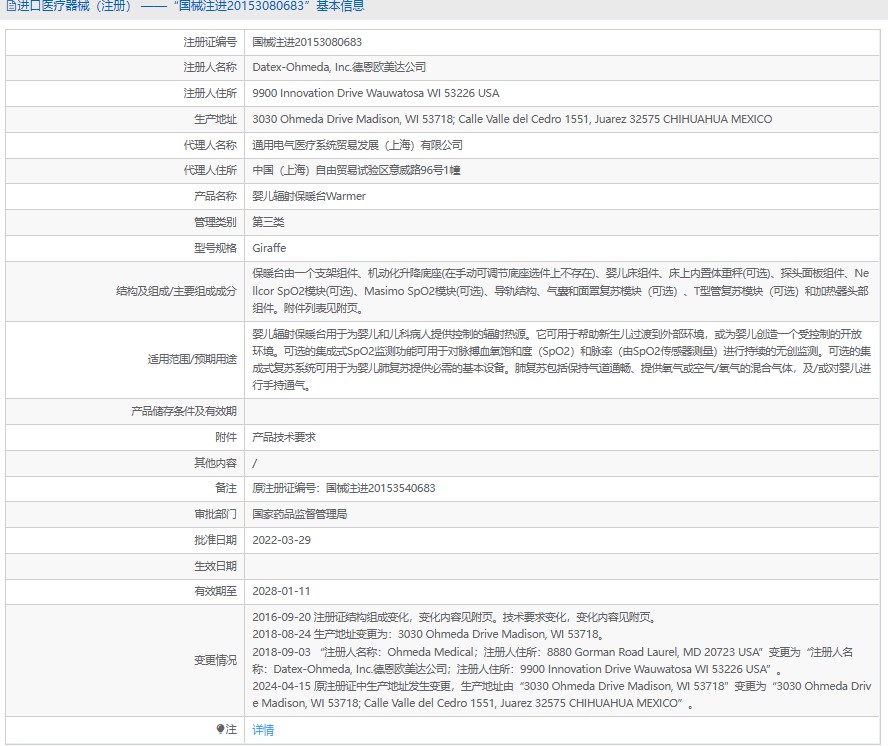Viewport: 888px width, 746px height.
Task: Click the 型号规格 label
Action: coord(215,248)
